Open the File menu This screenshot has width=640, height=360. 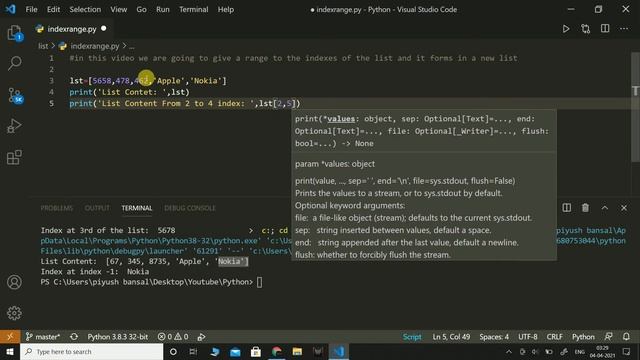click(x=31, y=9)
